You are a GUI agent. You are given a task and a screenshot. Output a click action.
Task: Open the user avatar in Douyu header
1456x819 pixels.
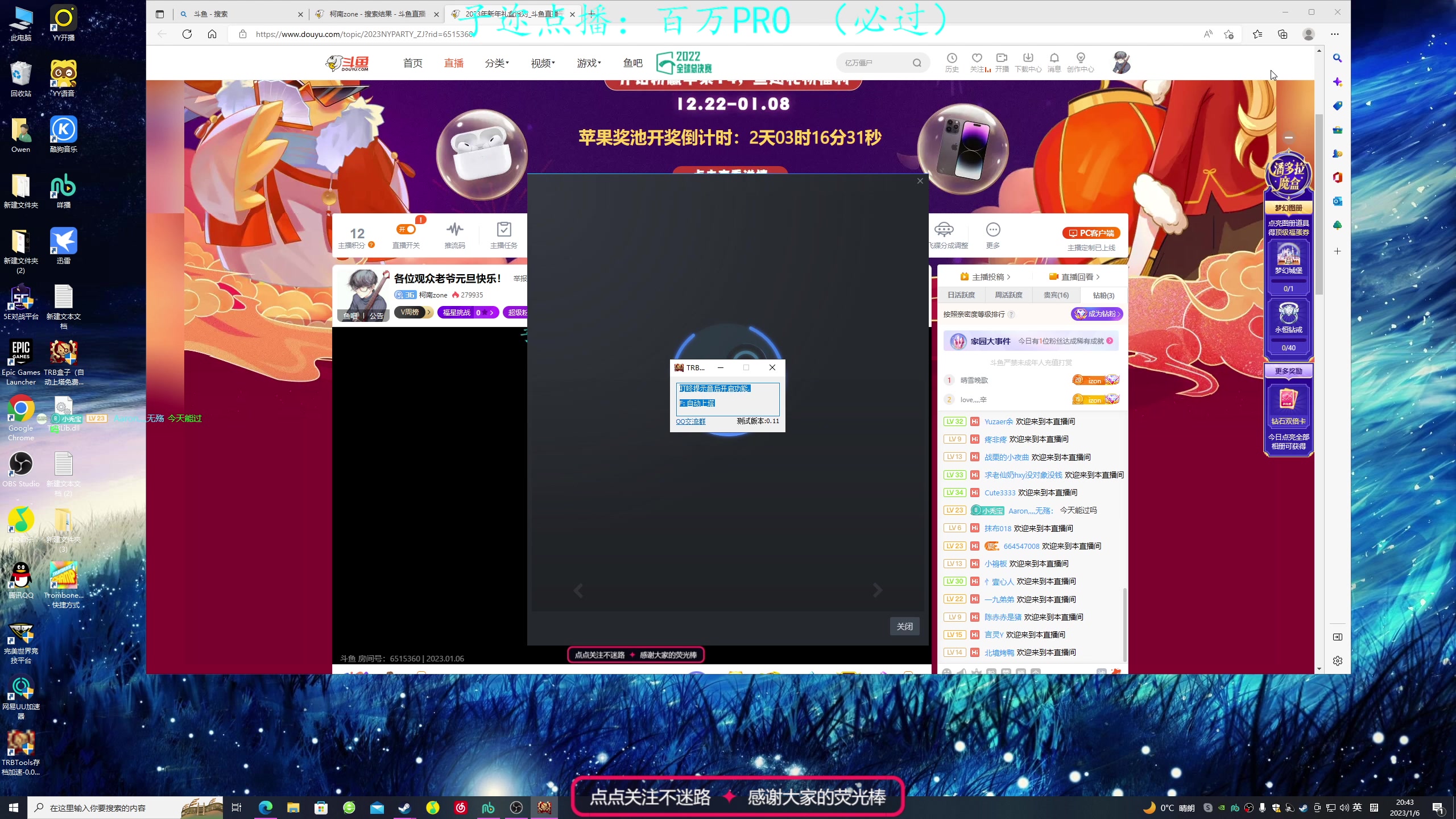tap(1121, 63)
